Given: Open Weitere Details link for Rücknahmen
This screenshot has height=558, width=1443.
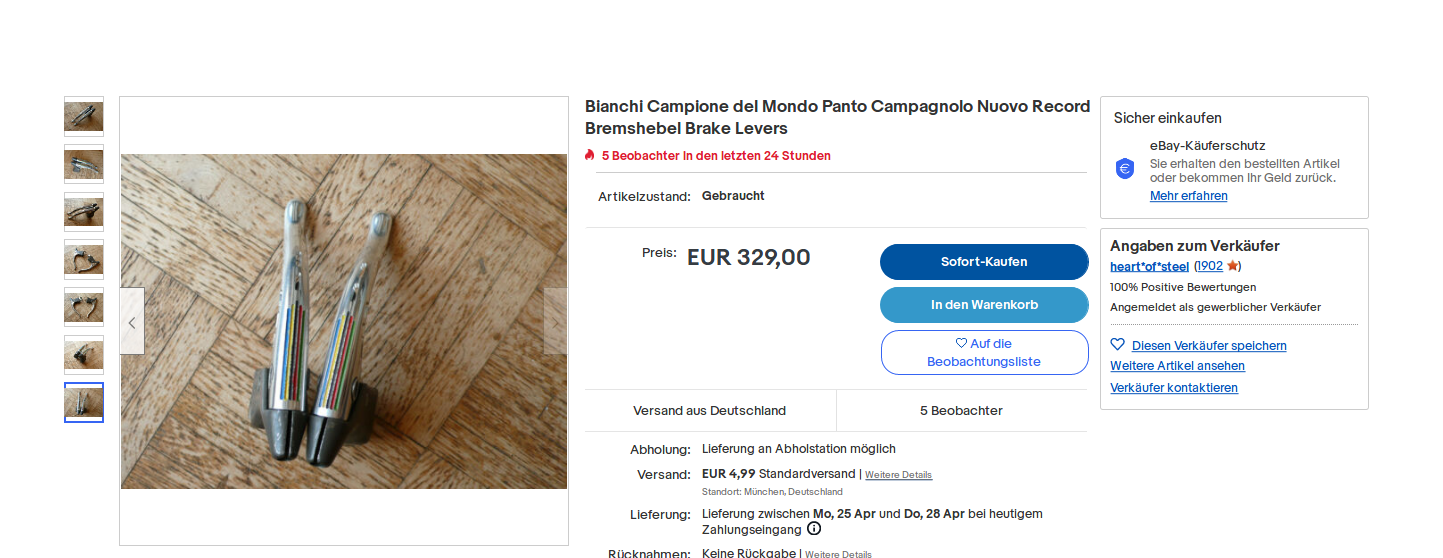Looking at the screenshot, I should (838, 554).
